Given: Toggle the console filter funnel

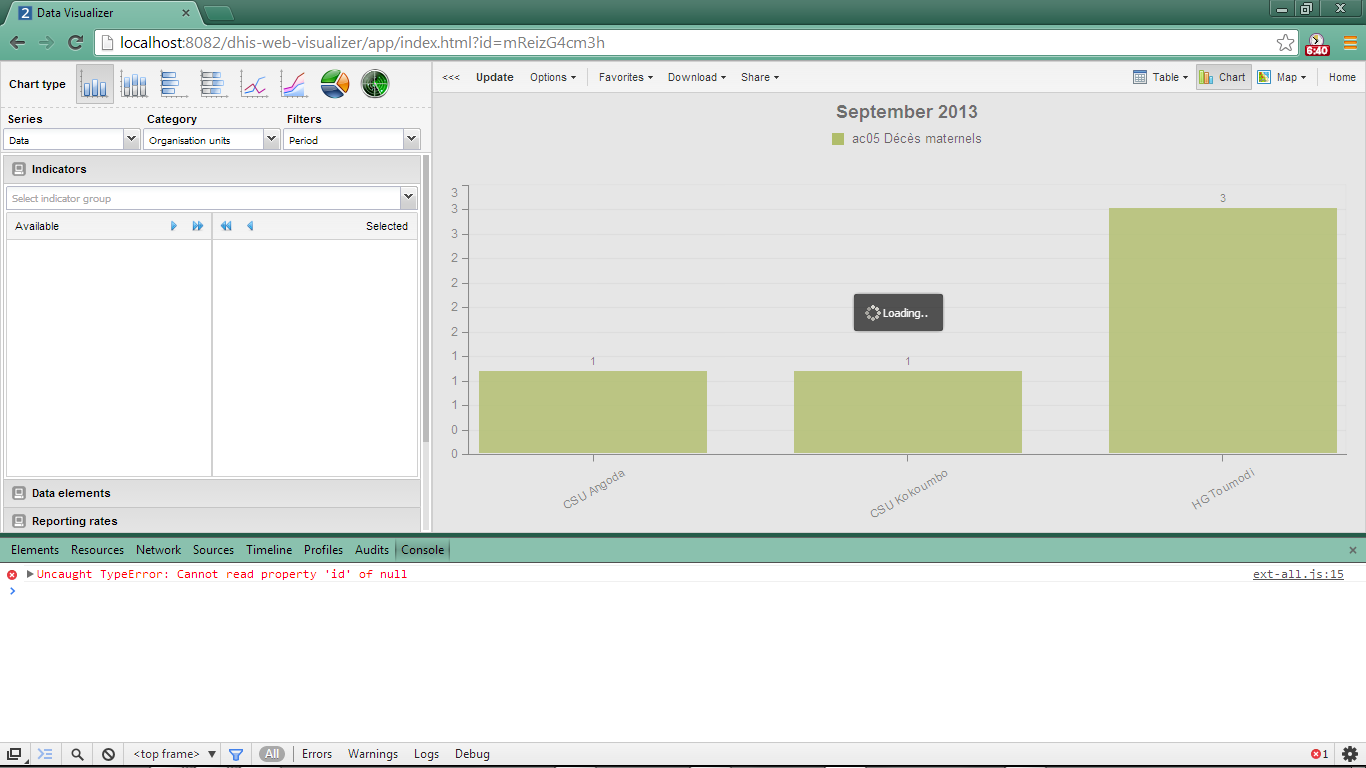Looking at the screenshot, I should coord(236,754).
